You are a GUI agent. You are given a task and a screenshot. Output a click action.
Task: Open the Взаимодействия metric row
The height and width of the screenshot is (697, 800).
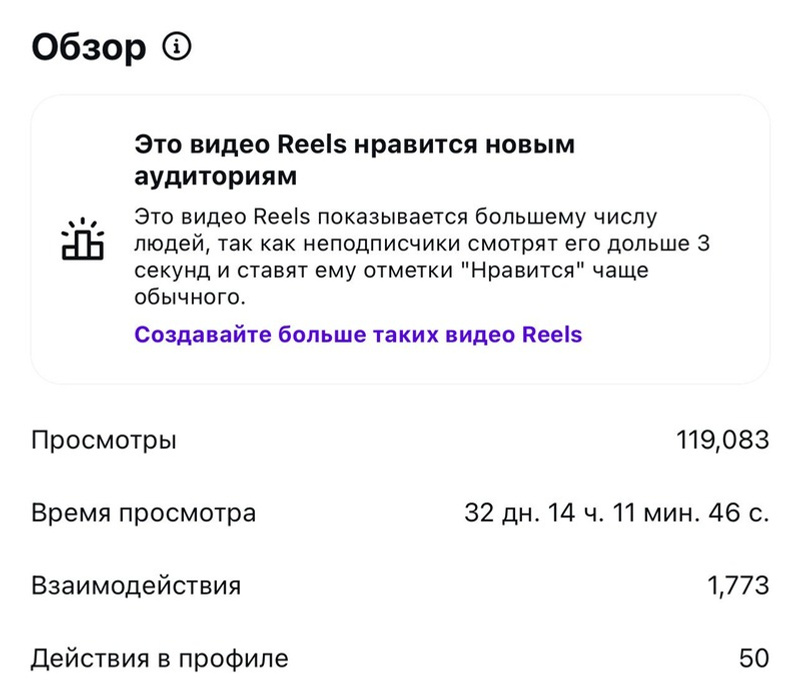tap(400, 585)
